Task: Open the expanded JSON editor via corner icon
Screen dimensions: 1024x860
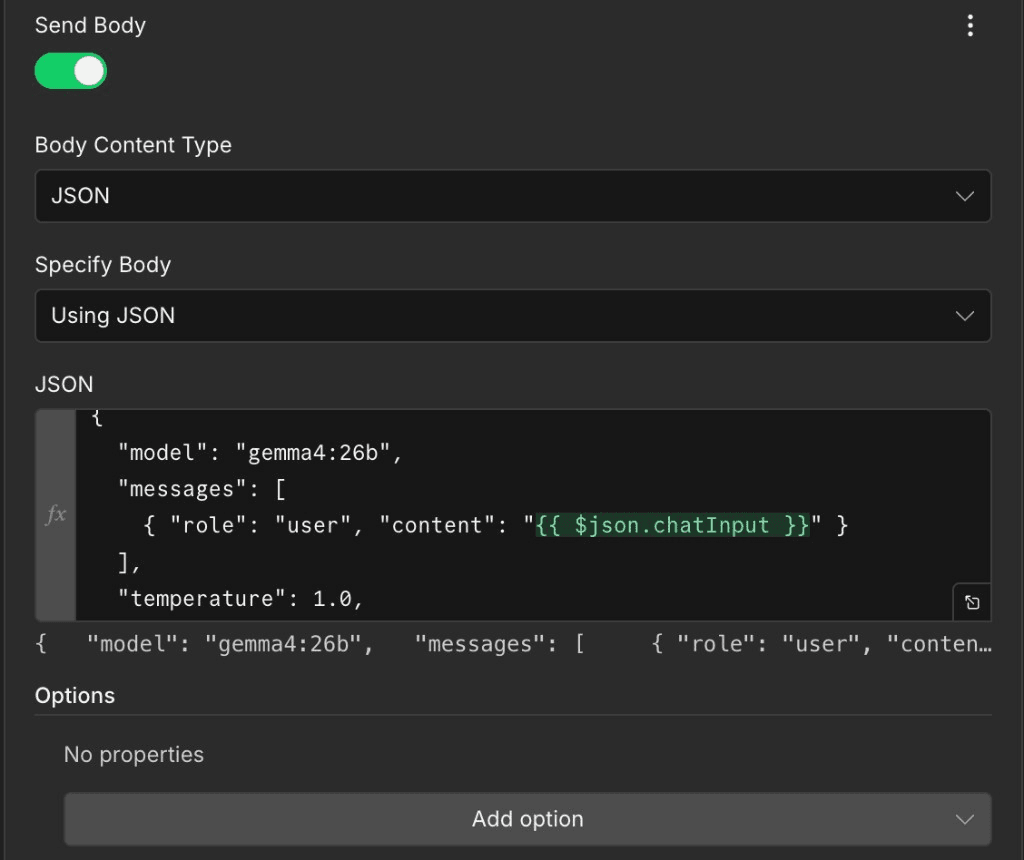Action: 972,602
